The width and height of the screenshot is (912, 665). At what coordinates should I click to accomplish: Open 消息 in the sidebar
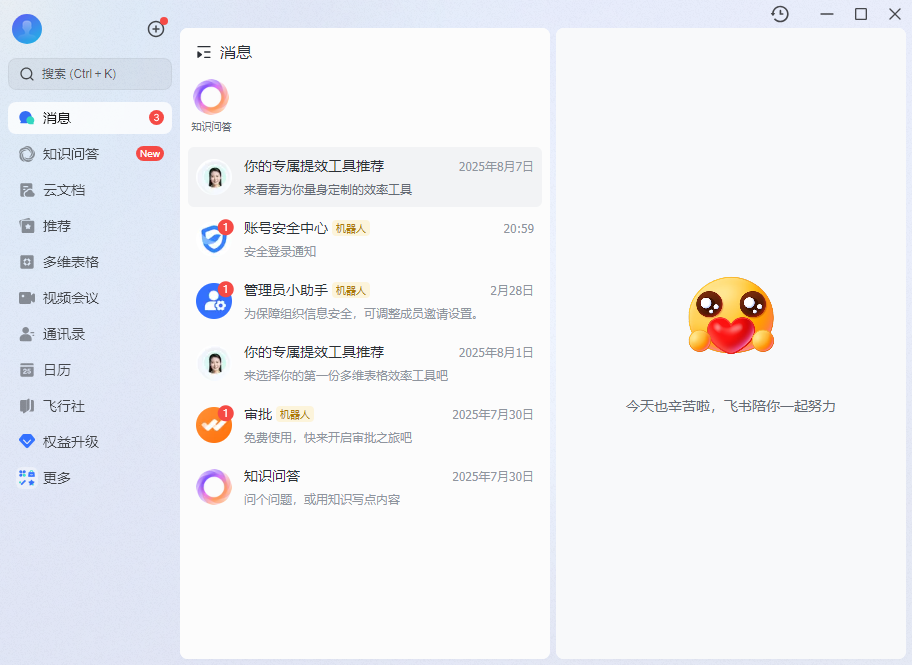point(90,118)
